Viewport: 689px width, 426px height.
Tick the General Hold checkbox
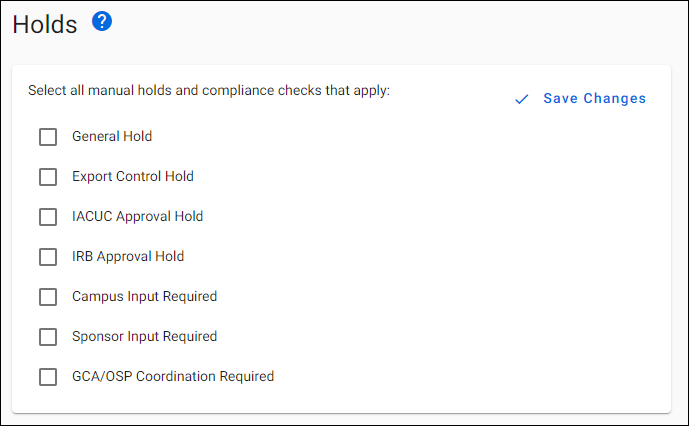pos(48,137)
